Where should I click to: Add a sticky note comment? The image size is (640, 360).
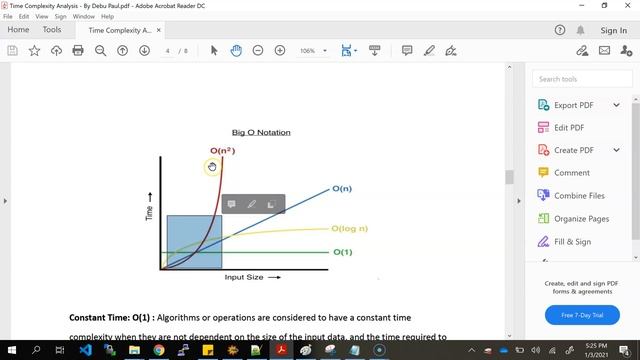(407, 51)
